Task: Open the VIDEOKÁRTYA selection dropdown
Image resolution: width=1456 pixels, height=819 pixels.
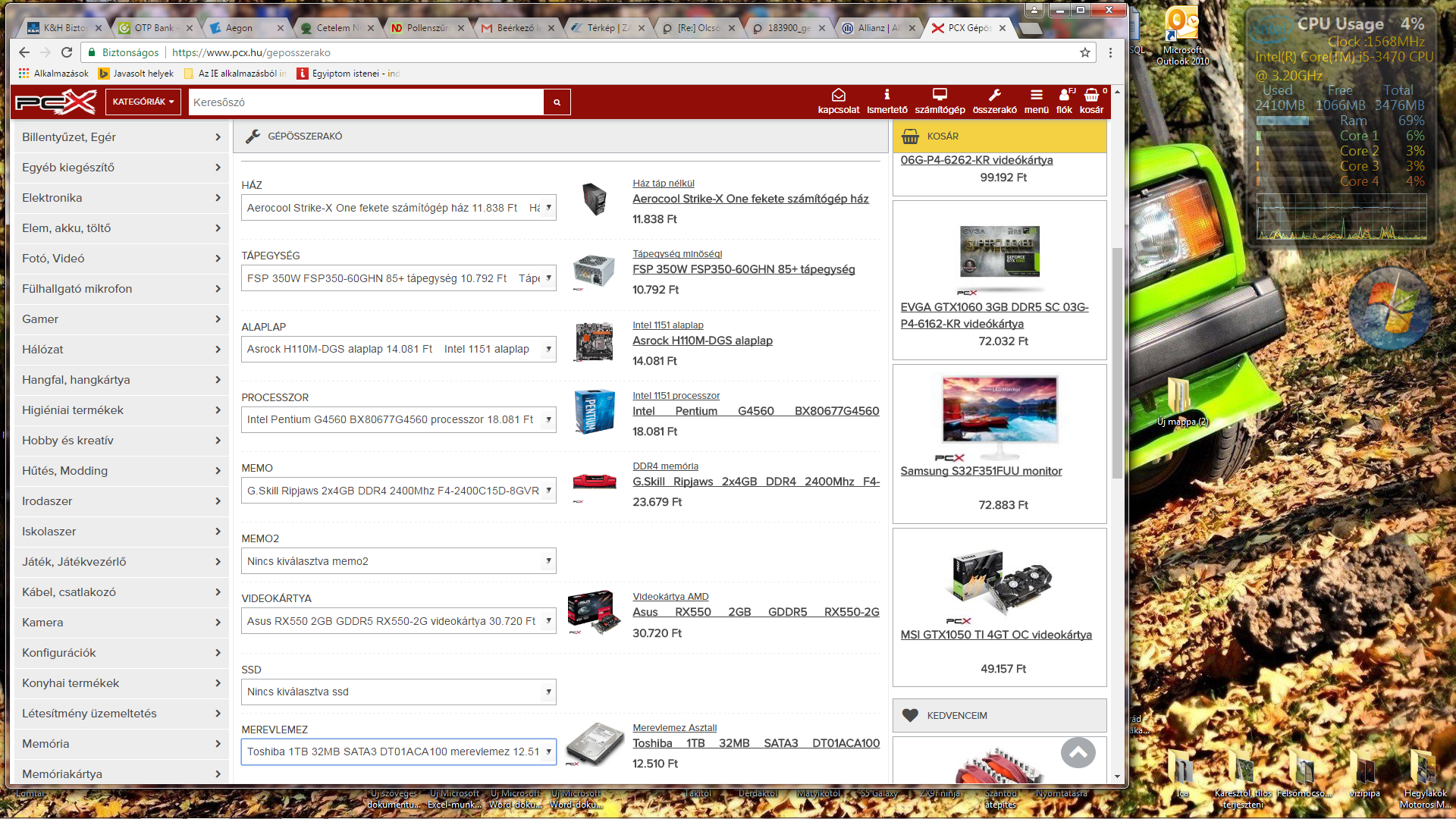Action: point(399,621)
